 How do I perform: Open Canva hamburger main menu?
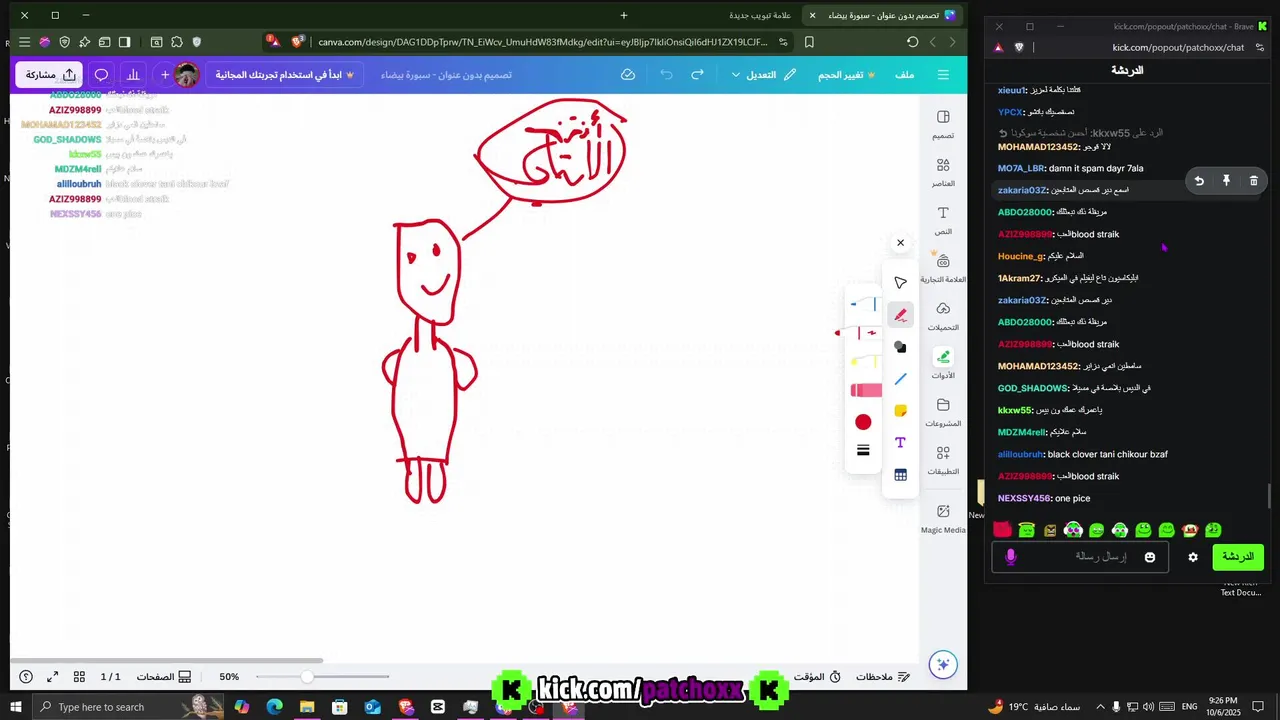943,75
